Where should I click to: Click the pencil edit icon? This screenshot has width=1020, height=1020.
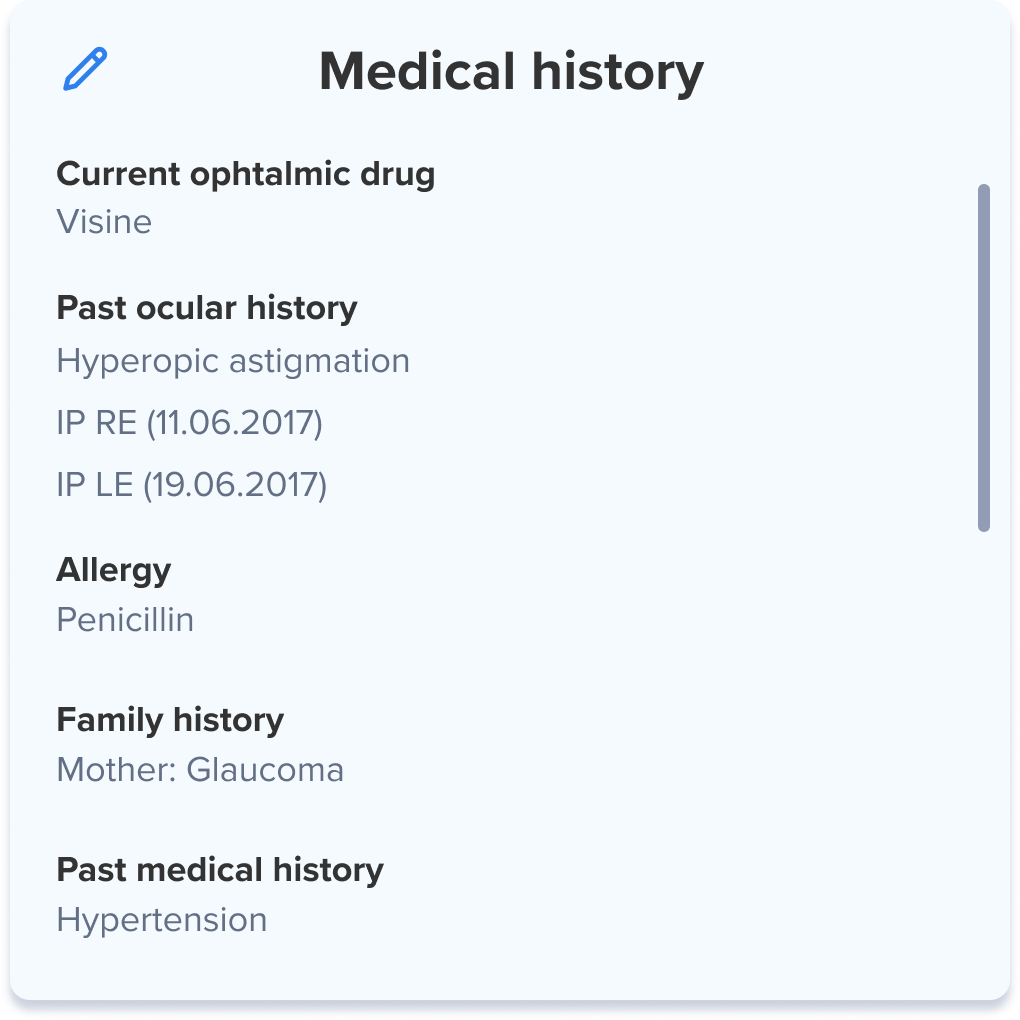coord(85,70)
